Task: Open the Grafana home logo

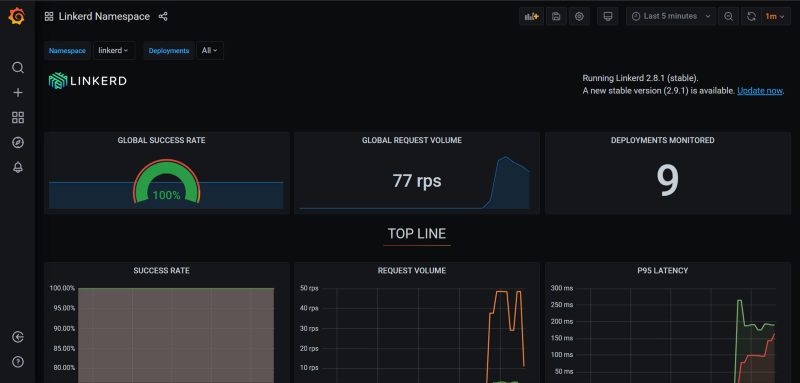Action: click(x=17, y=16)
